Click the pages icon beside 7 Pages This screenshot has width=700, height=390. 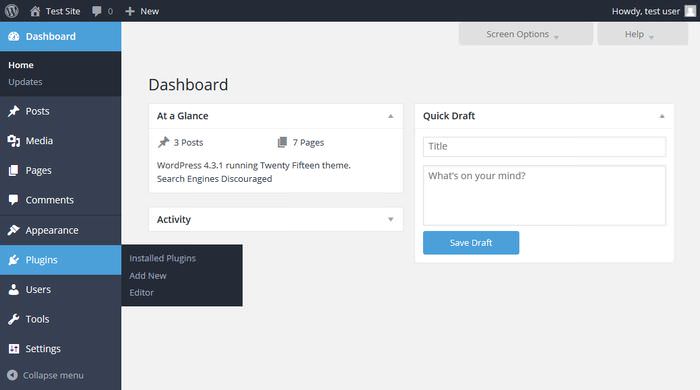pyautogui.click(x=282, y=142)
